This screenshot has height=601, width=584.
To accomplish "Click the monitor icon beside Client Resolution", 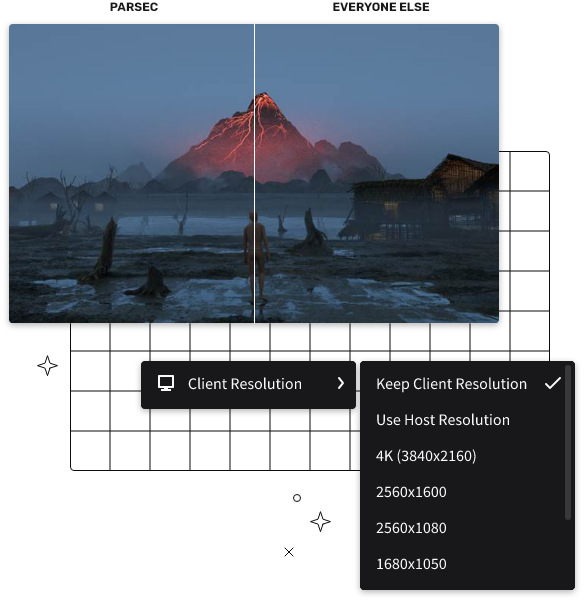I will (x=166, y=383).
